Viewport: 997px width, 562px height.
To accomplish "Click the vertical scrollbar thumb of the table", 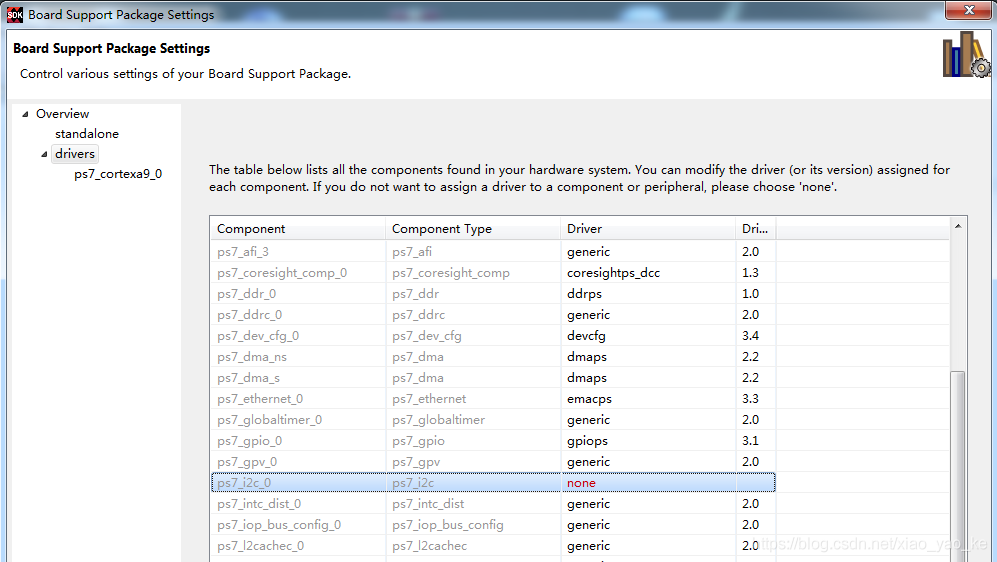I will click(958, 466).
